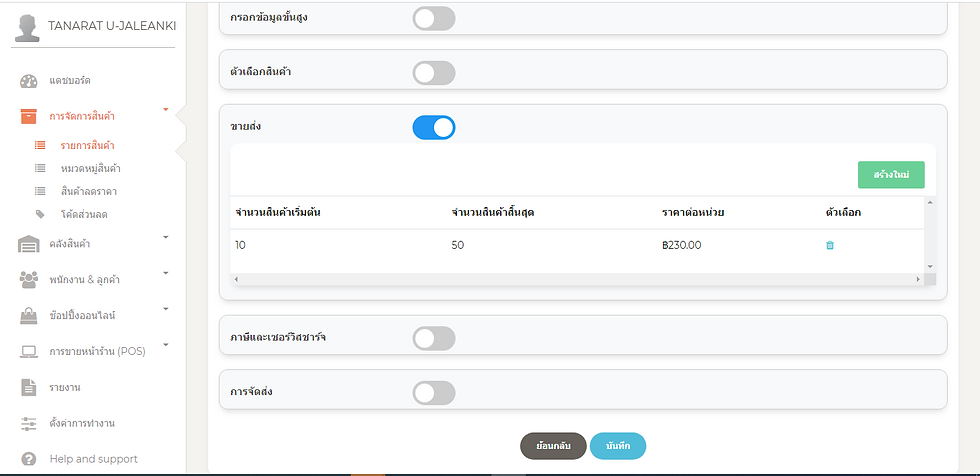Image resolution: width=980 pixels, height=476 pixels.
Task: Expand the พนักงาน & ลูกค้า menu arrow
Action: (x=166, y=273)
